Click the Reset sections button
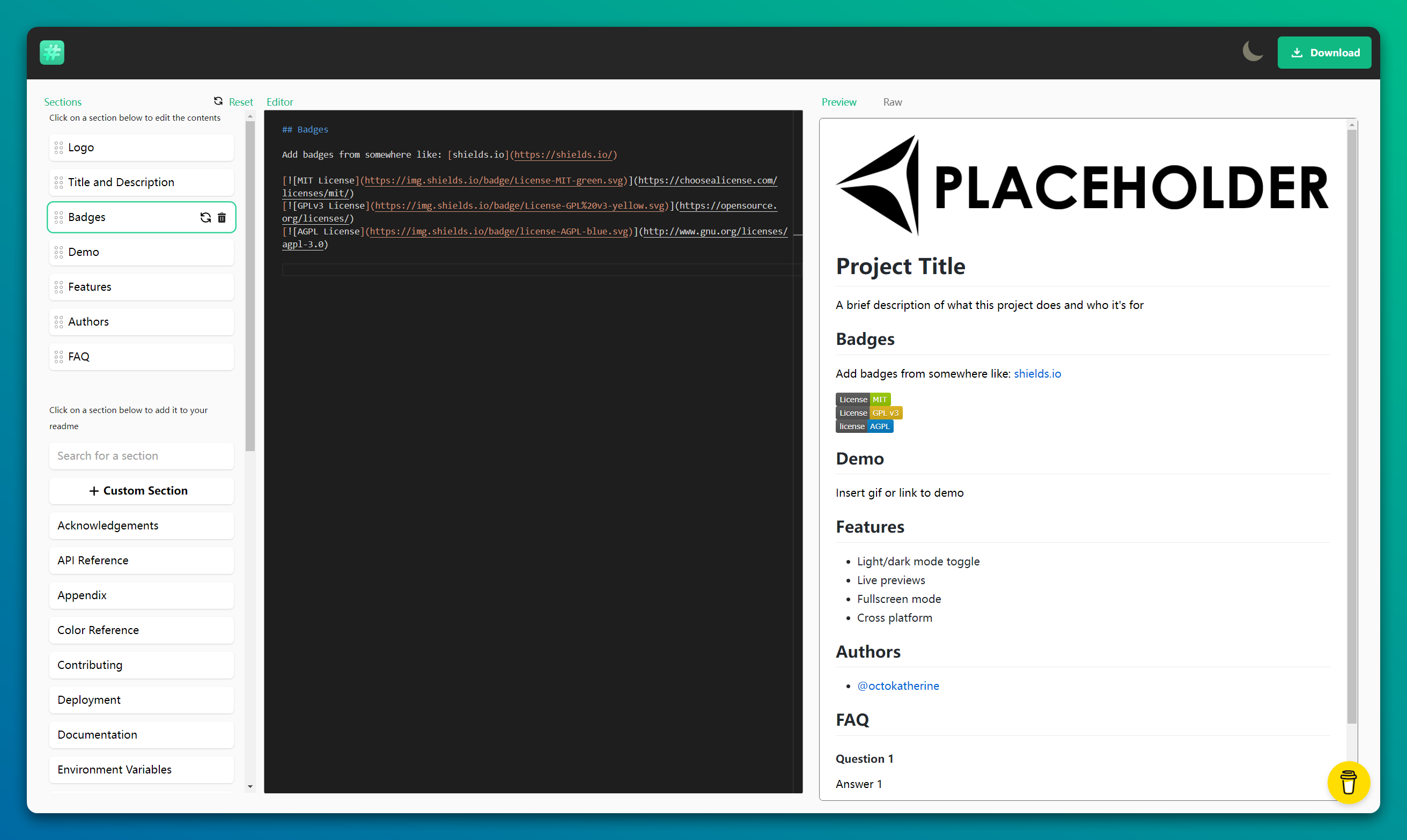Screen dimensions: 1407x840 point(234,102)
